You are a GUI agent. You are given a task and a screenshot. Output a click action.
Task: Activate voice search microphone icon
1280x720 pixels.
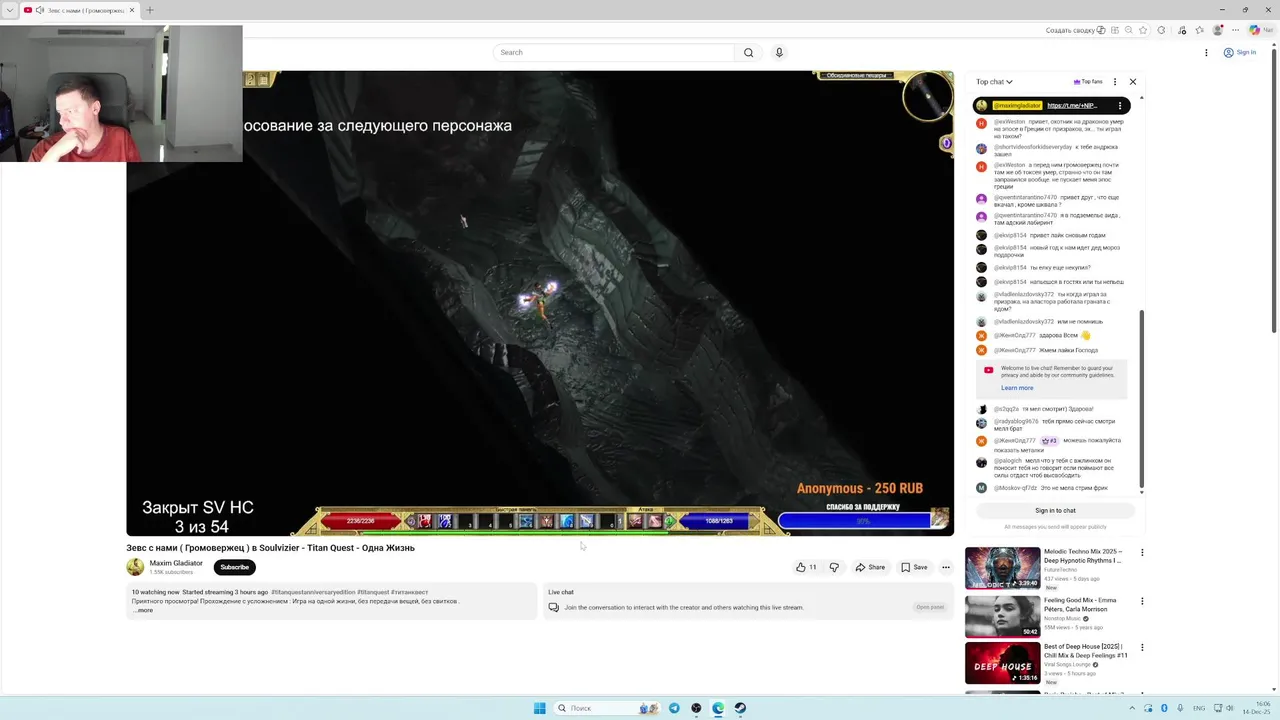779,52
